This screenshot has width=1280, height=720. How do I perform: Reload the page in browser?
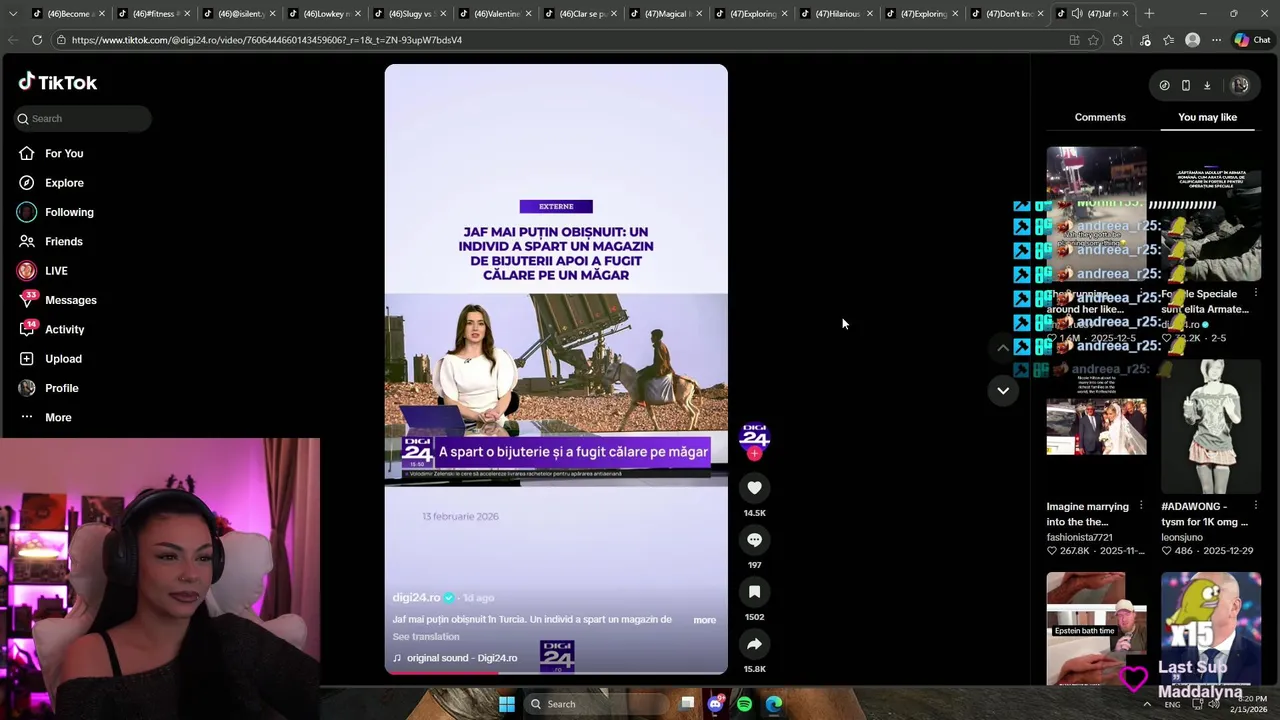[x=37, y=40]
